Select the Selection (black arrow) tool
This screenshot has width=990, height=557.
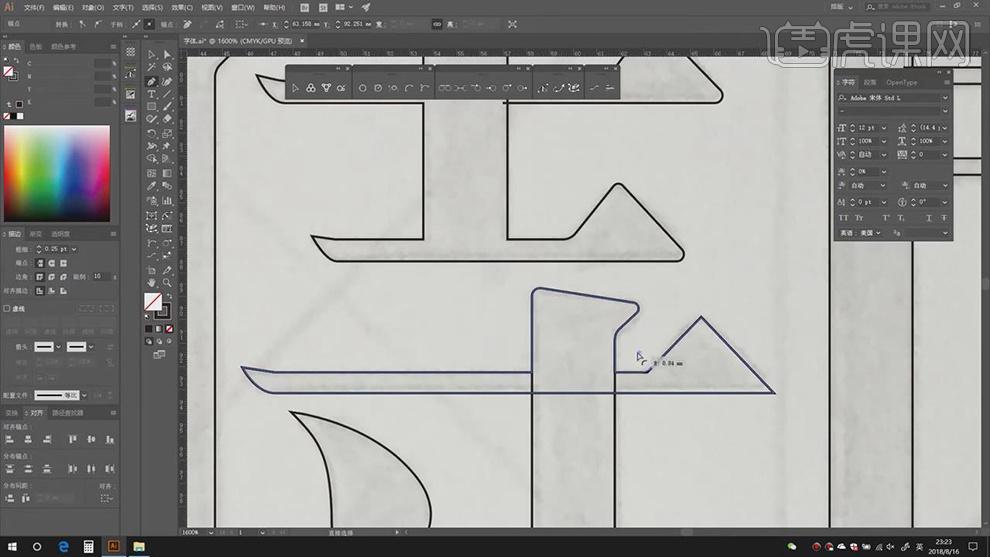pyautogui.click(x=152, y=55)
